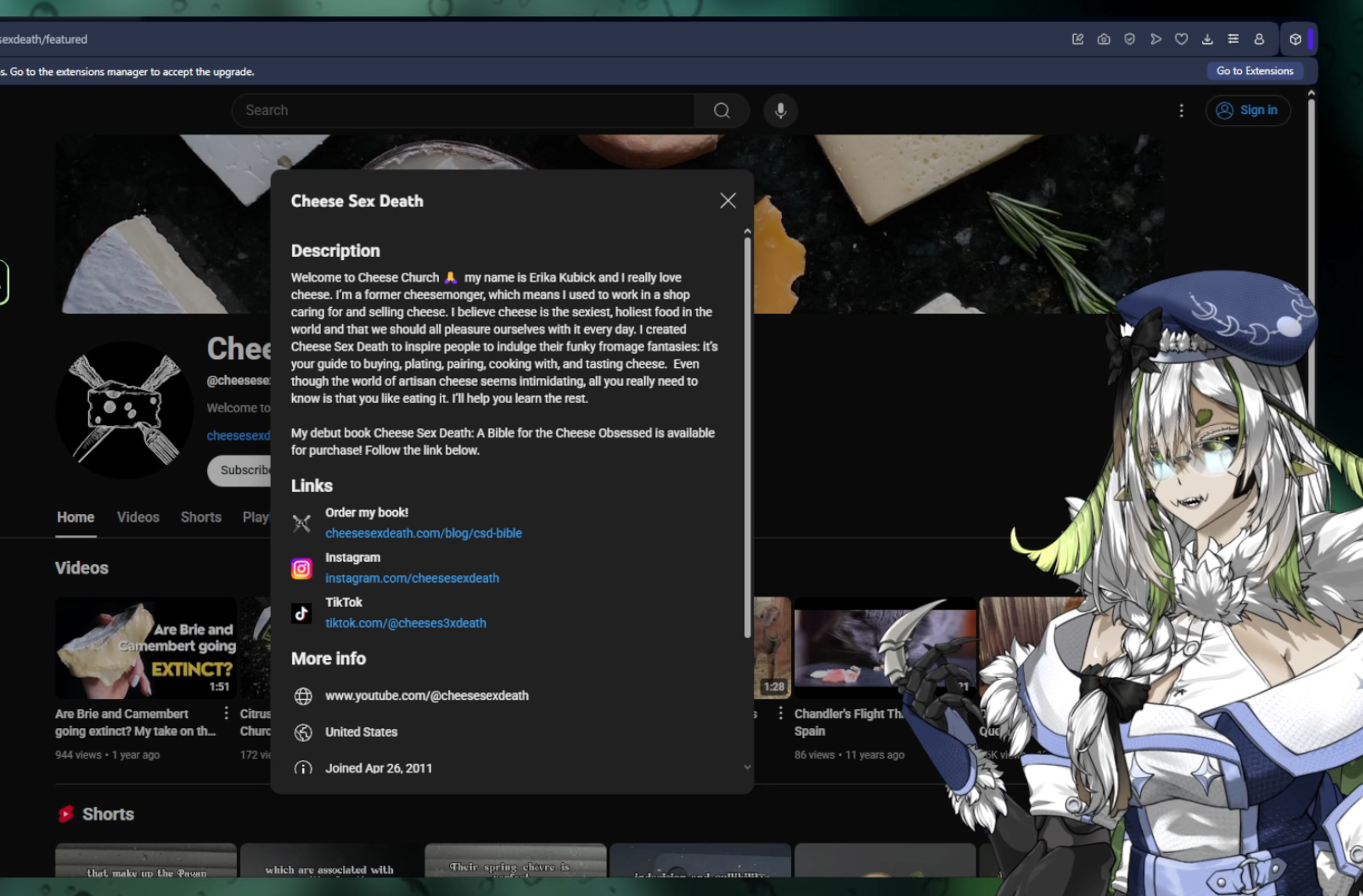Click the snapshot camera icon in toolbar
The height and width of the screenshot is (896, 1363).
[x=1104, y=39]
